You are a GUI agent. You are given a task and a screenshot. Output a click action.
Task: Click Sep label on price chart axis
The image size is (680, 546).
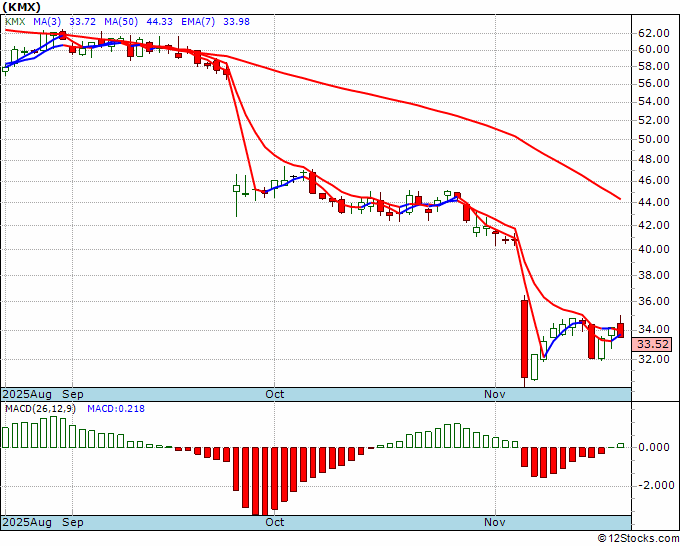(x=73, y=394)
